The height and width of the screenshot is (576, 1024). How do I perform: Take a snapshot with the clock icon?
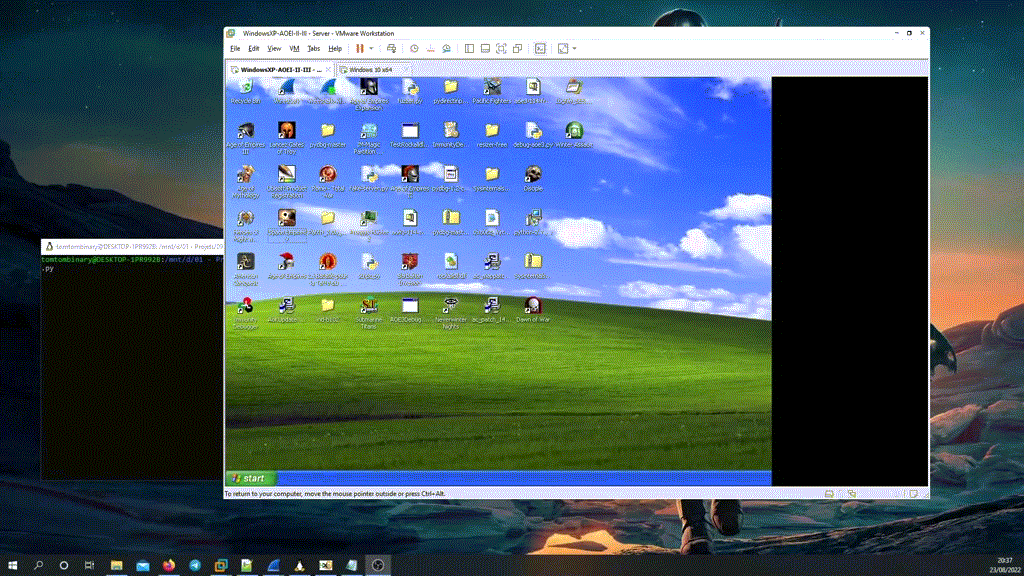[x=414, y=48]
